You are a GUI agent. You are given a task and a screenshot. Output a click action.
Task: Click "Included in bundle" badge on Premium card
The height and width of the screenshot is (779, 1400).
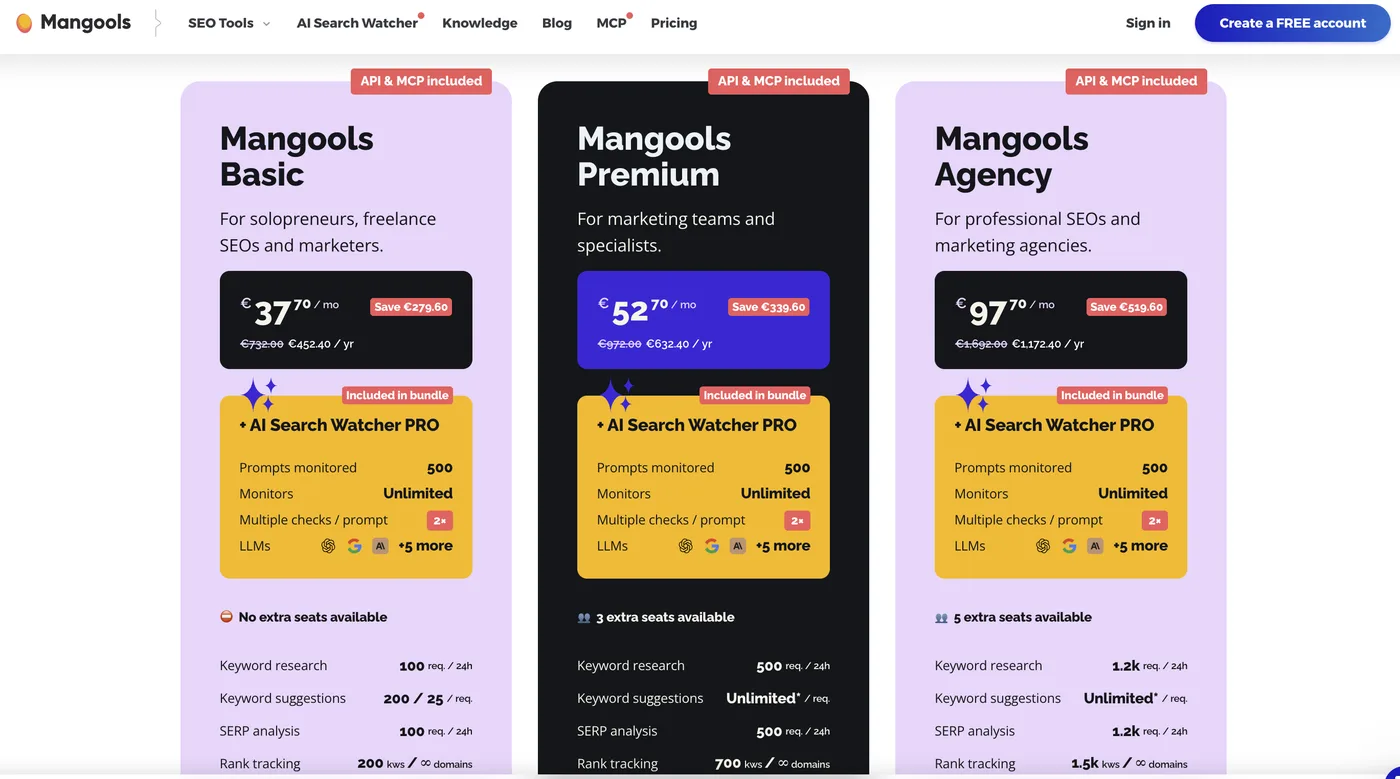click(x=755, y=395)
